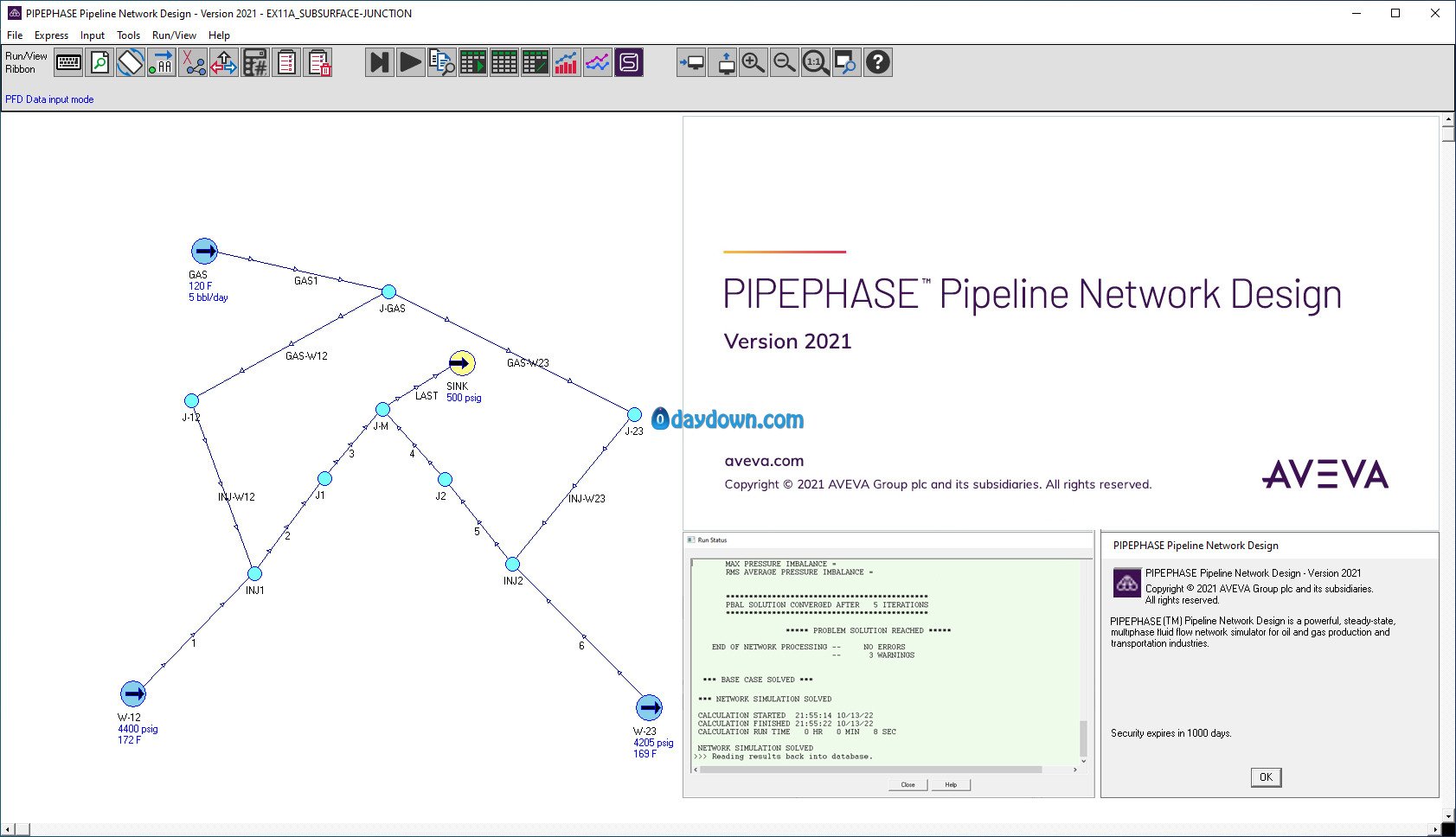Image resolution: width=1456 pixels, height=837 pixels.
Task: Click the purple S icon
Action: 629,62
